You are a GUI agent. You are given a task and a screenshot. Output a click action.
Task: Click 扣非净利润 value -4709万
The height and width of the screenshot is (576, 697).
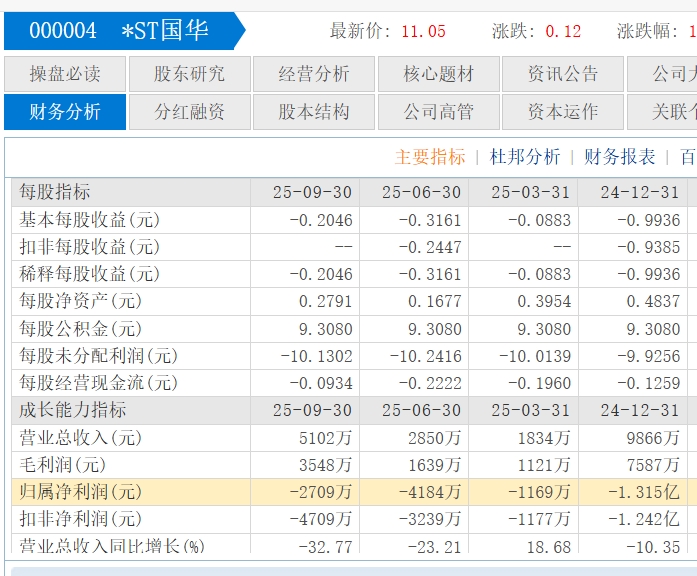coord(321,519)
